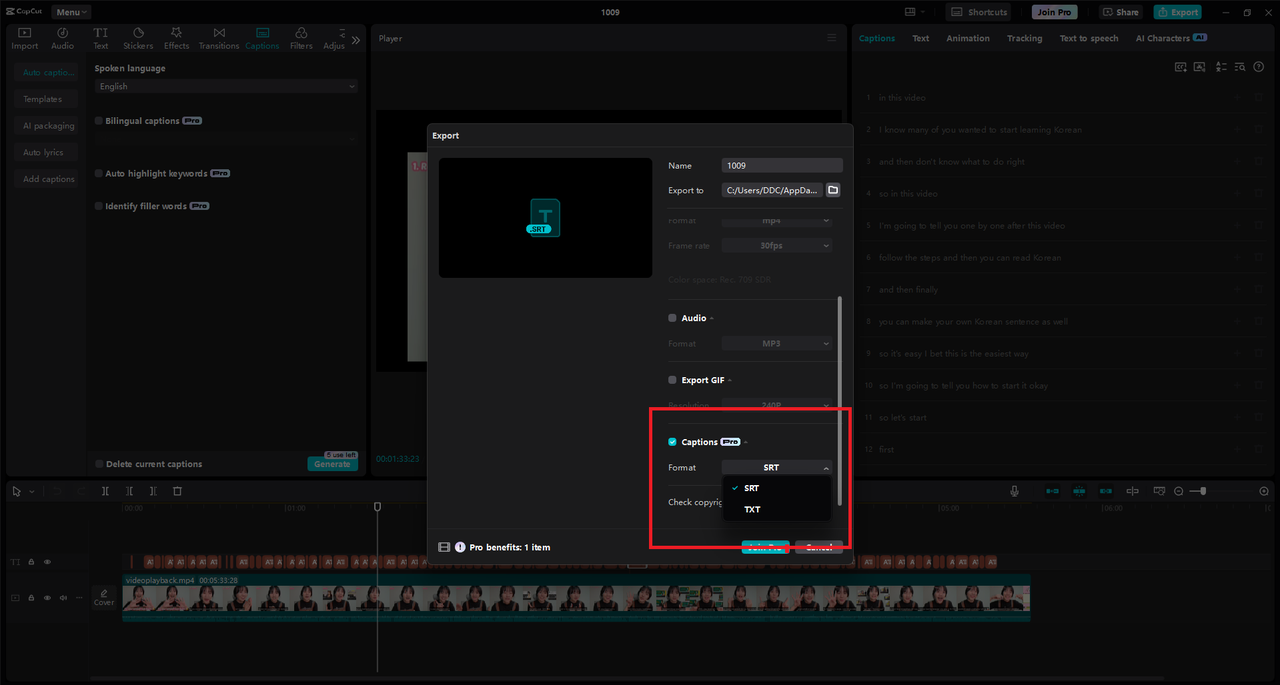Switch to the Tracking tab
Screen dimensions: 1280x685
pos(1024,38)
